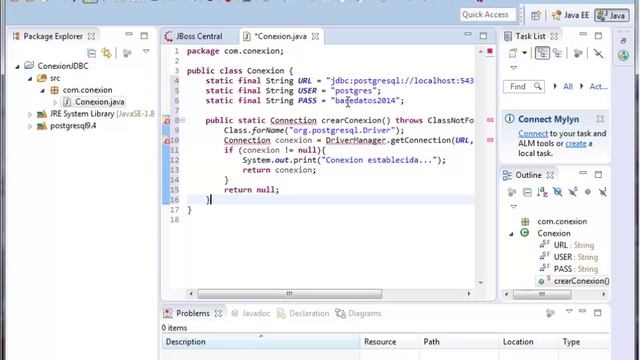Open the Declaration tab
This screenshot has height=360, width=640.
click(303, 313)
